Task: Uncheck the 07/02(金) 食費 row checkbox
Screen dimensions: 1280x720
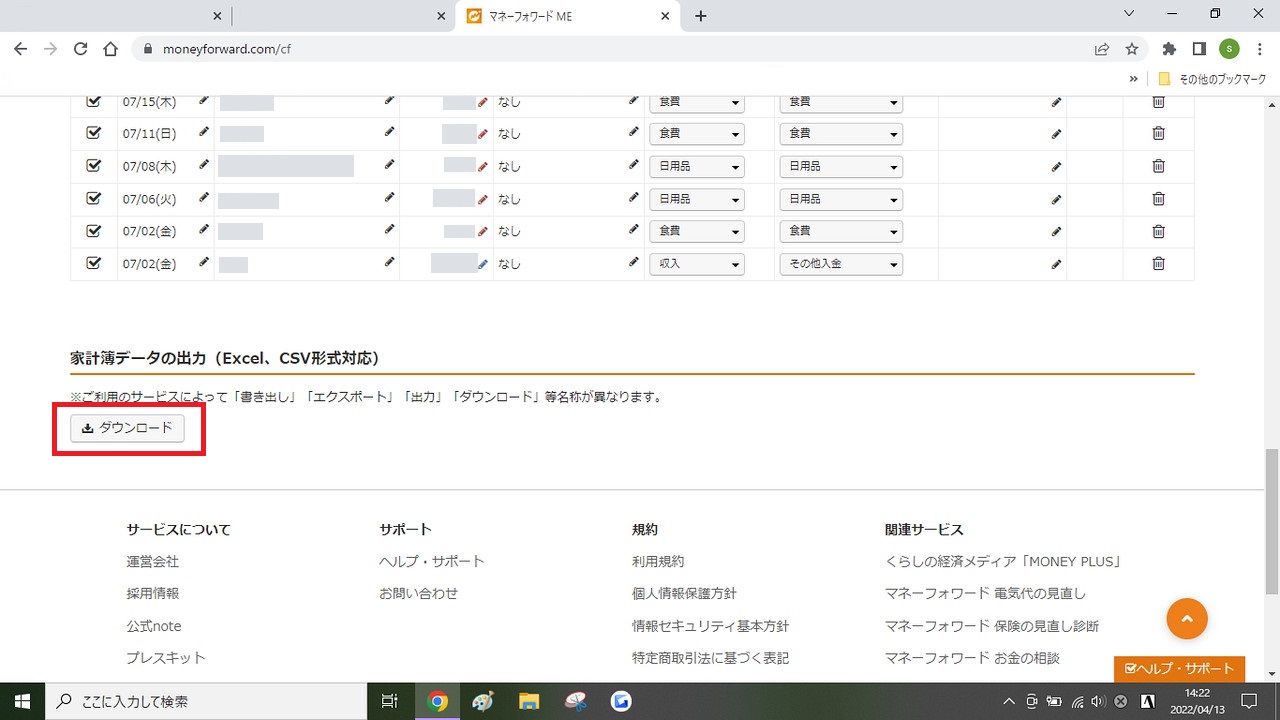Action: pos(94,231)
